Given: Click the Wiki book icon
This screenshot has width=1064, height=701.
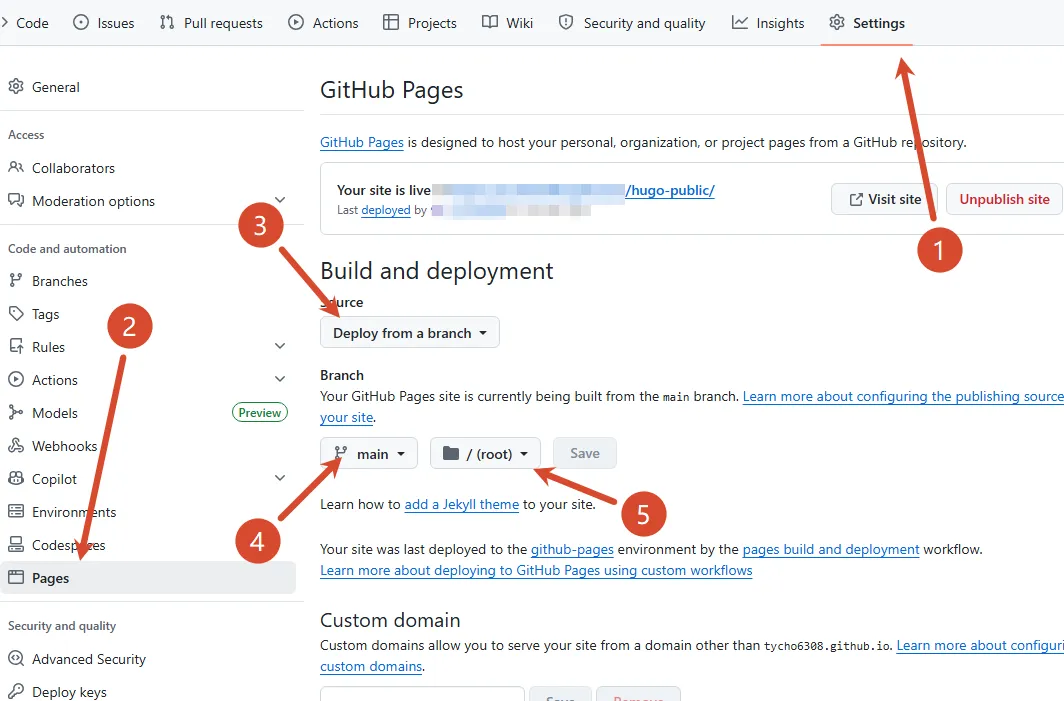Looking at the screenshot, I should click(490, 22).
